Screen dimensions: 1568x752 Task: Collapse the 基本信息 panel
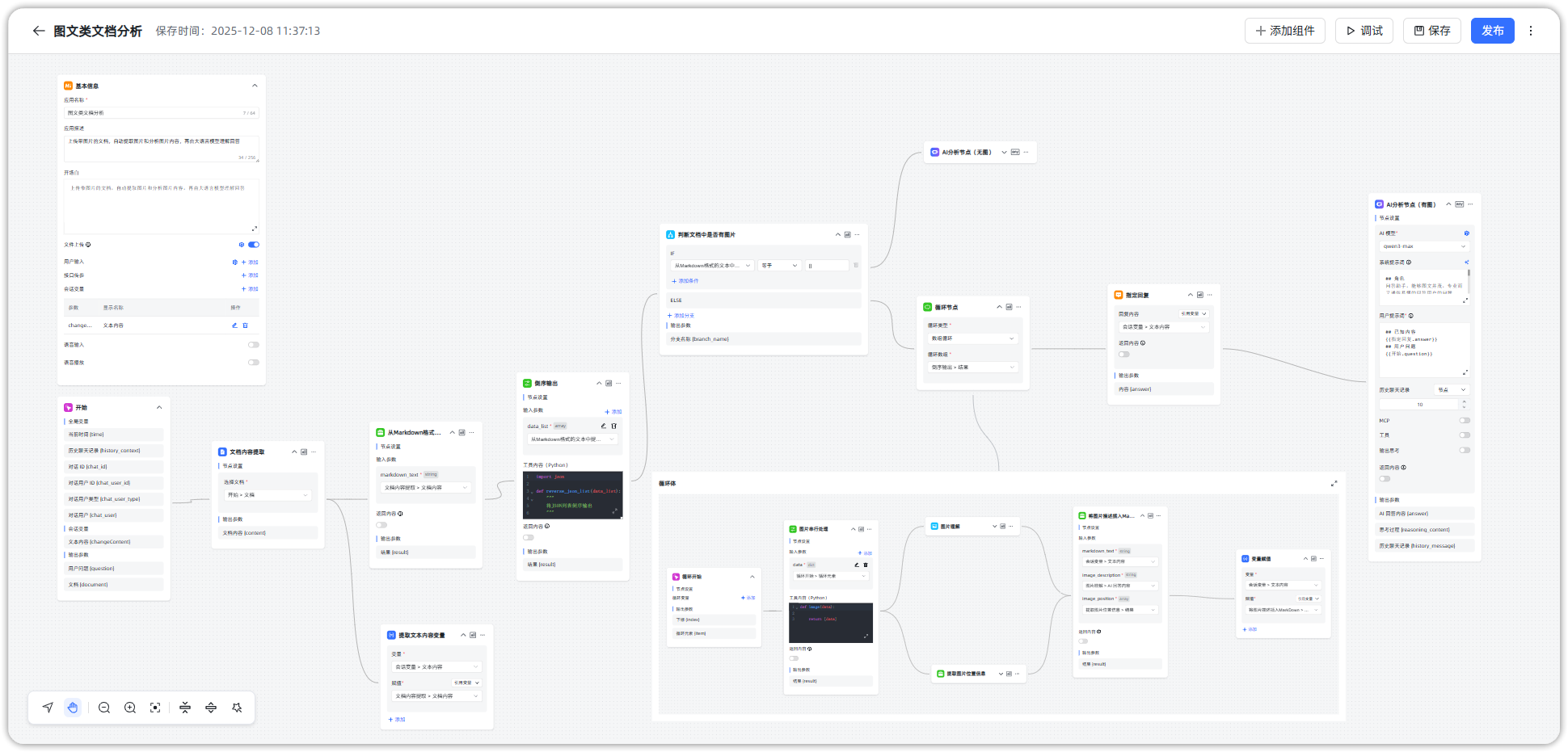coord(255,86)
